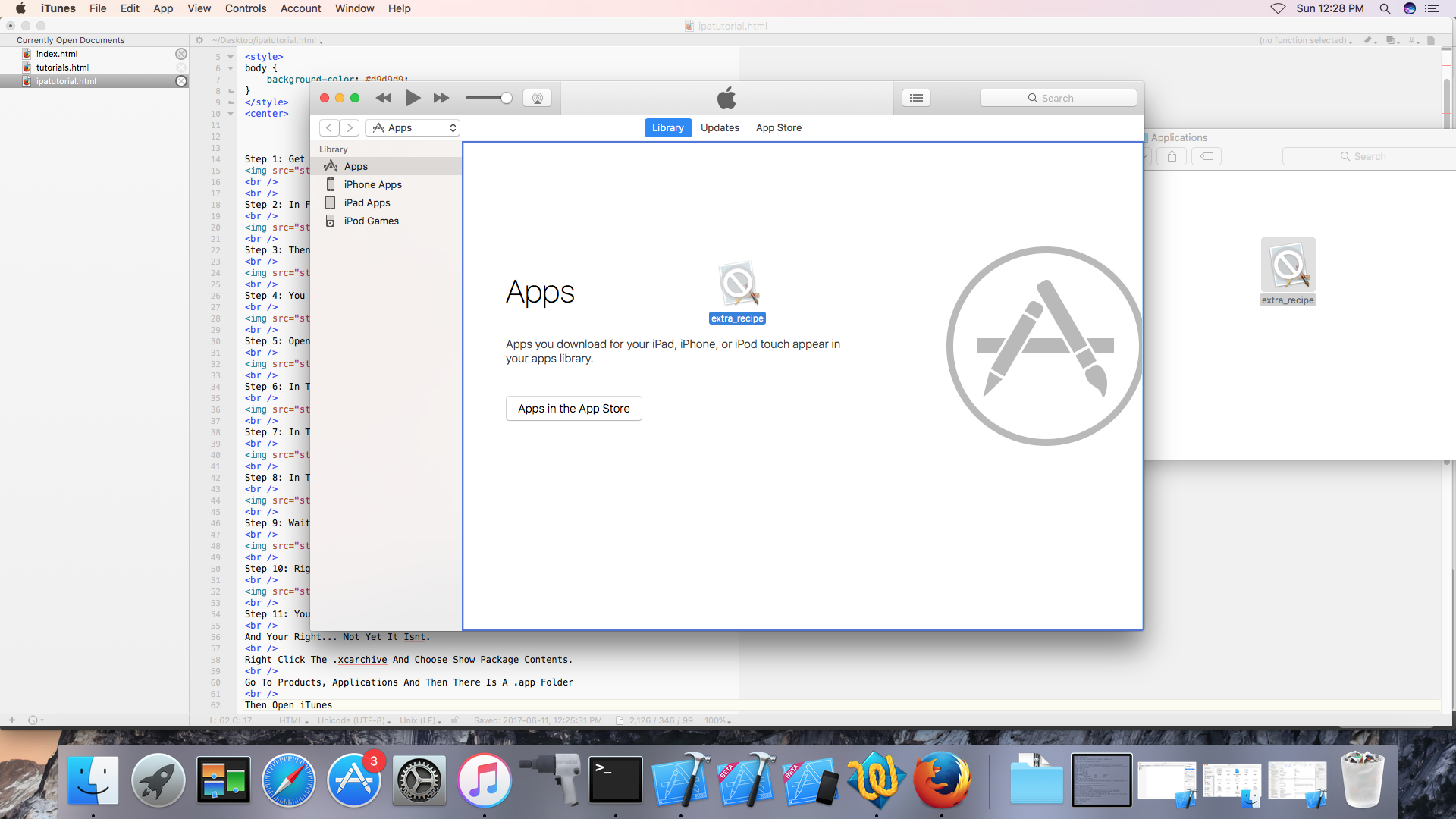Click the Apps in the App Store button
1456x819 pixels.
[573, 408]
